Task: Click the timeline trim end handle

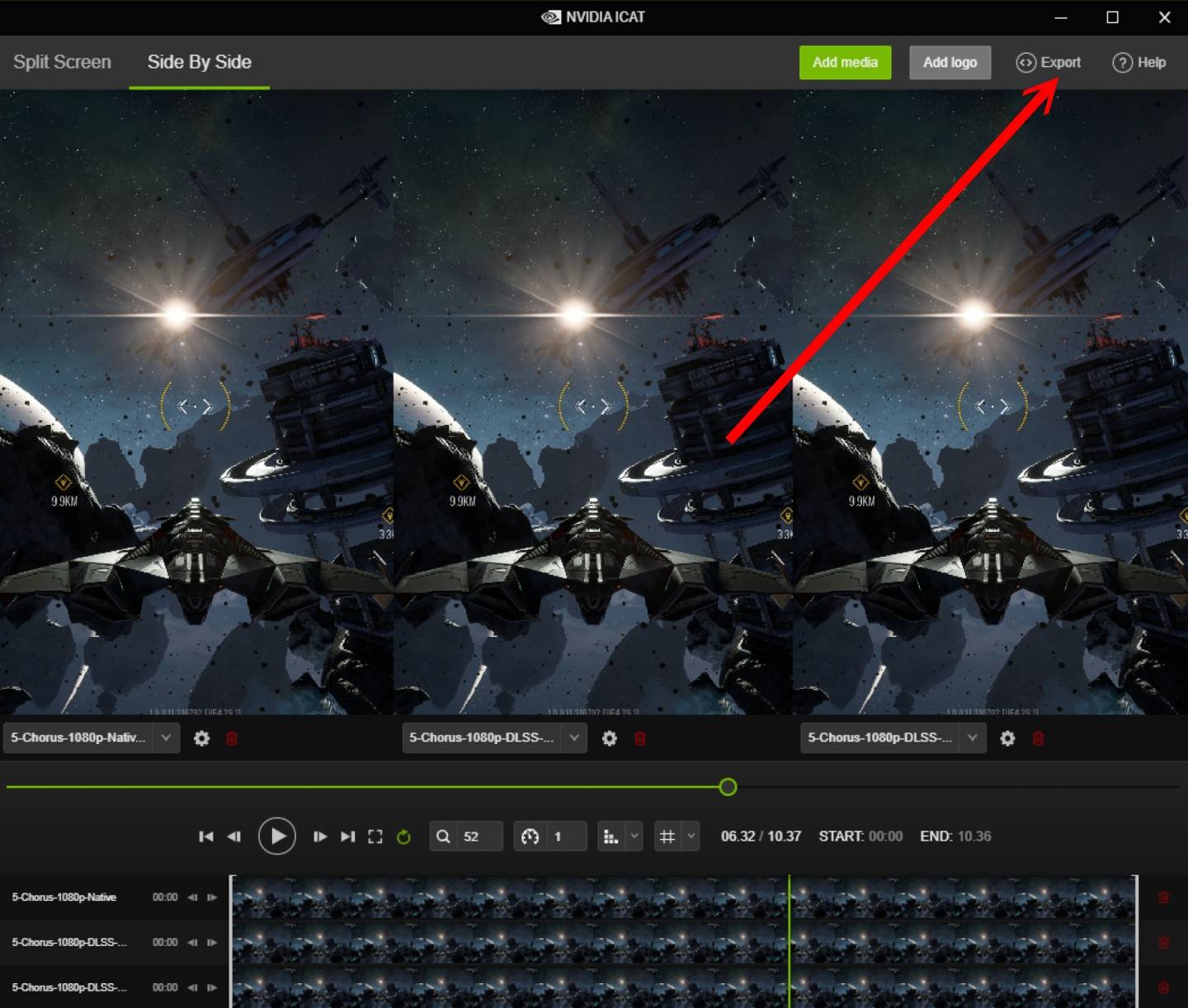Action: (x=1136, y=941)
